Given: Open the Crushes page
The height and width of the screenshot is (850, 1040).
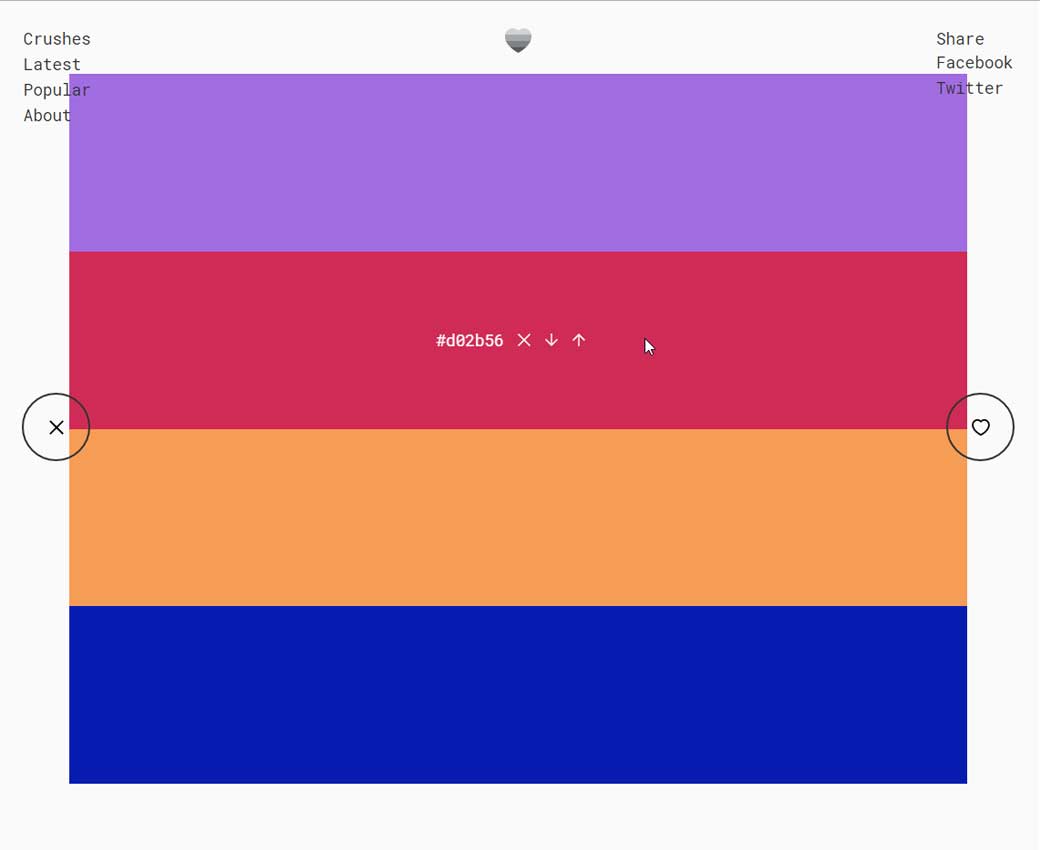Looking at the screenshot, I should pos(57,39).
